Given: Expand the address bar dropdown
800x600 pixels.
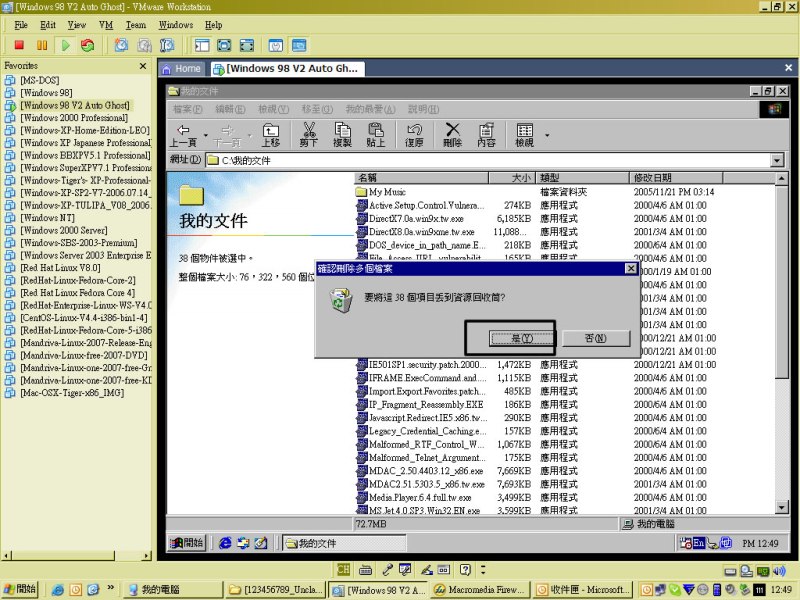Looking at the screenshot, I should (777, 160).
